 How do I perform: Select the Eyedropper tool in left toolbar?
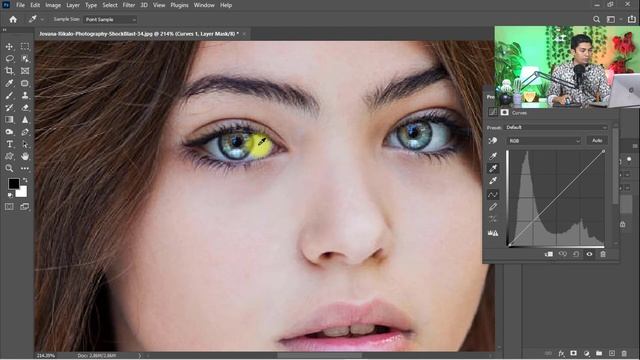pos(9,83)
